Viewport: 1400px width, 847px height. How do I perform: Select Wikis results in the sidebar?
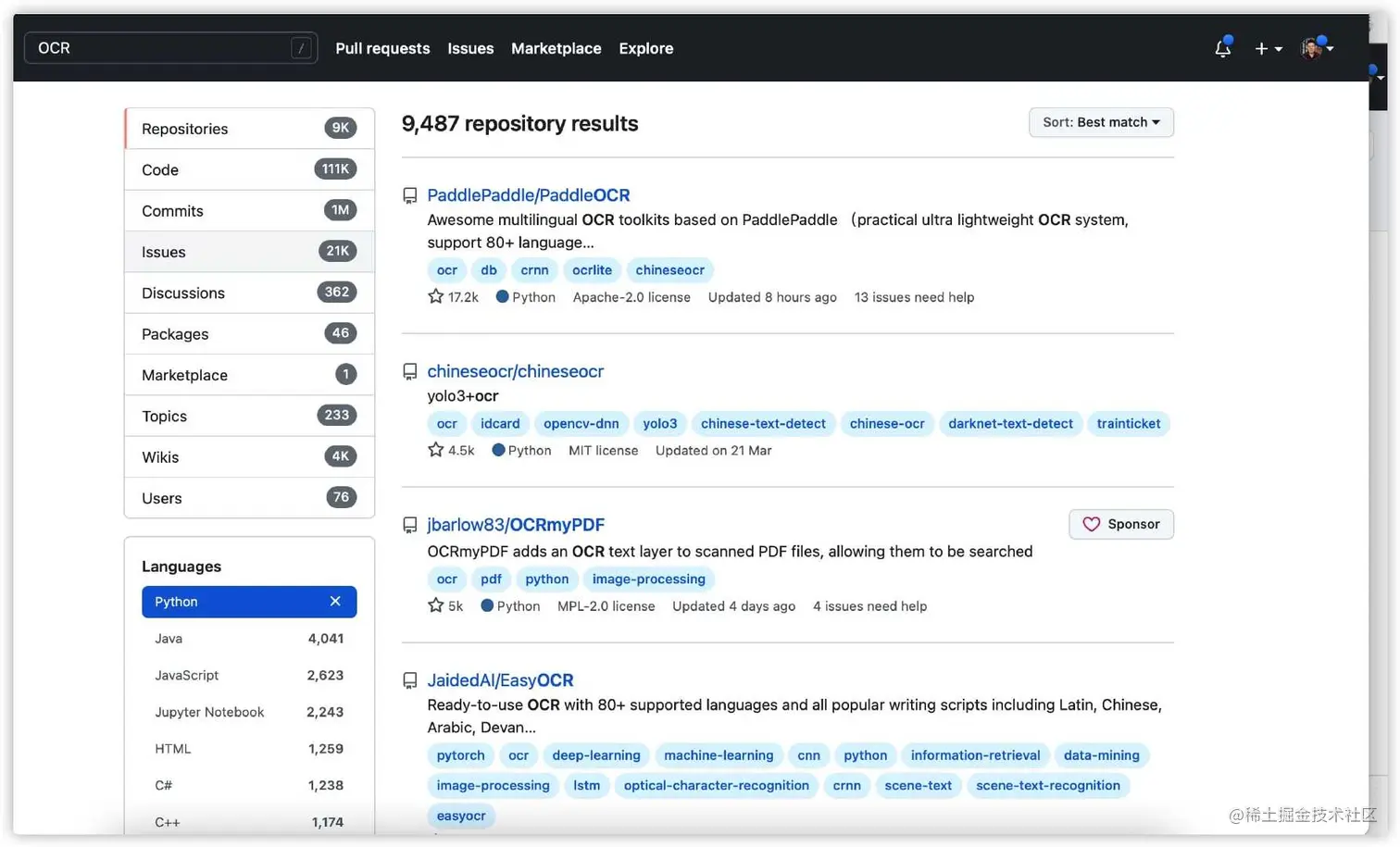point(249,457)
